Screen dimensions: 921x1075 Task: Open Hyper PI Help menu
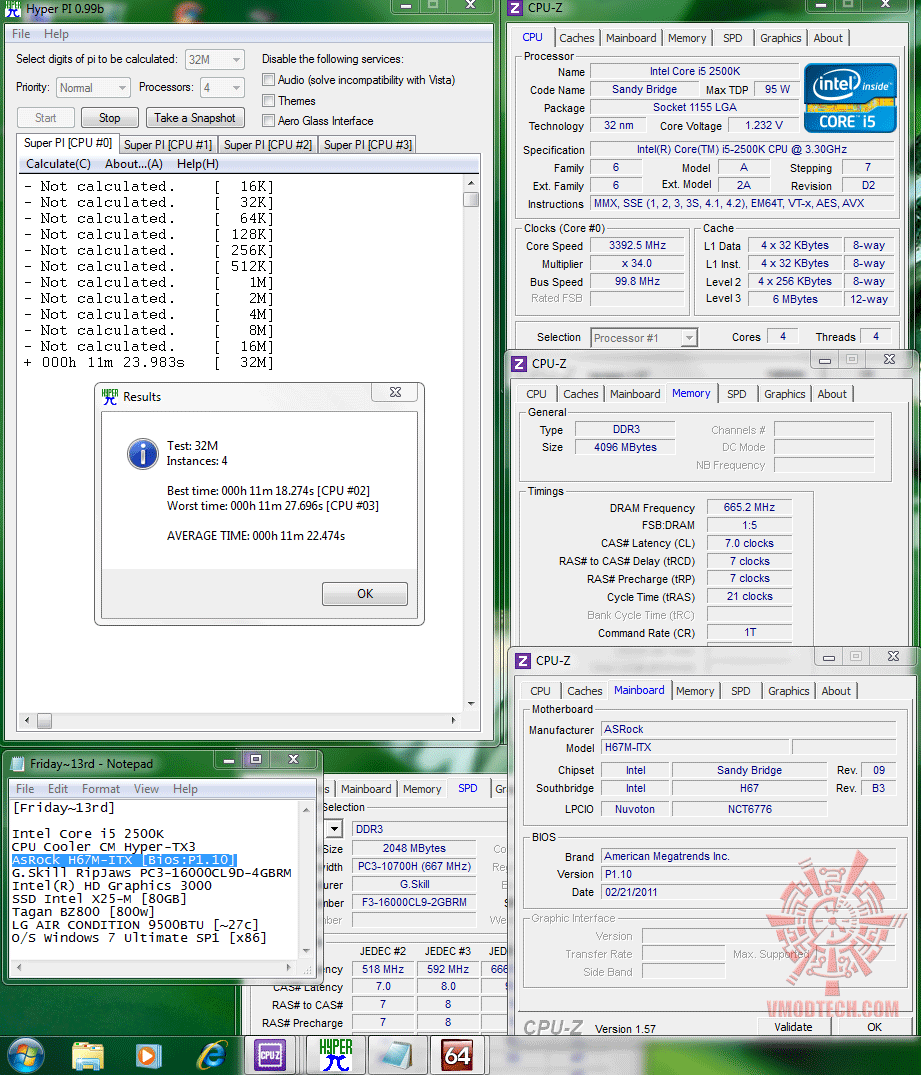(56, 34)
